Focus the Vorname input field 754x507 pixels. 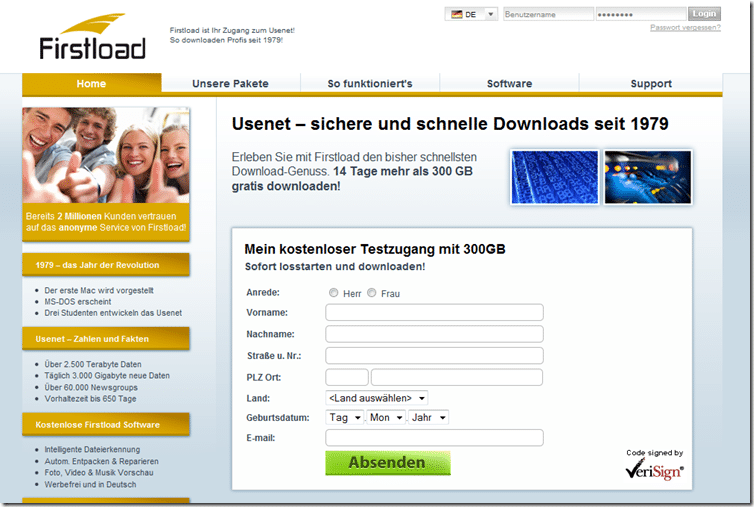click(434, 312)
